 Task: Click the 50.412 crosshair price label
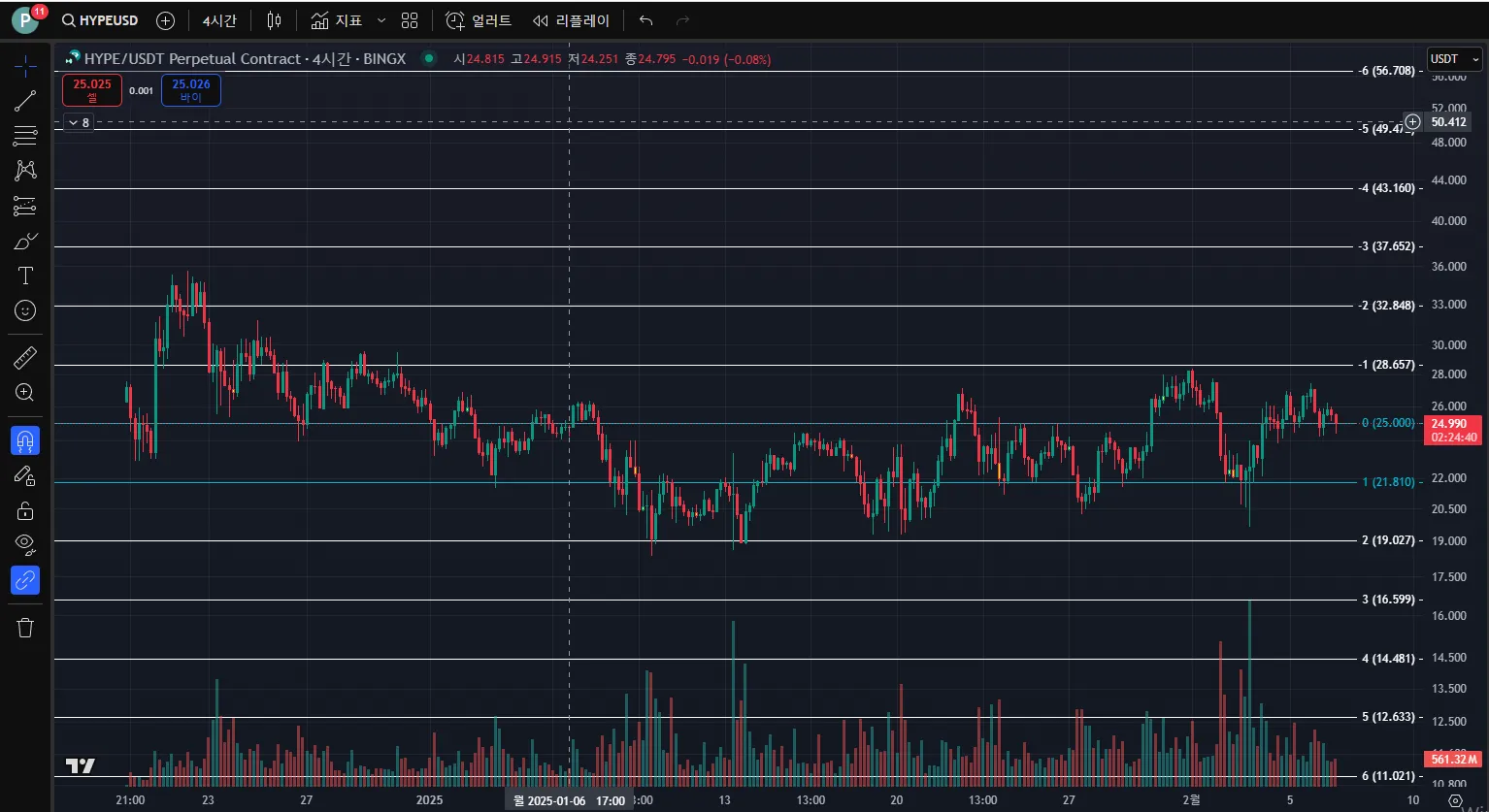click(x=1448, y=122)
